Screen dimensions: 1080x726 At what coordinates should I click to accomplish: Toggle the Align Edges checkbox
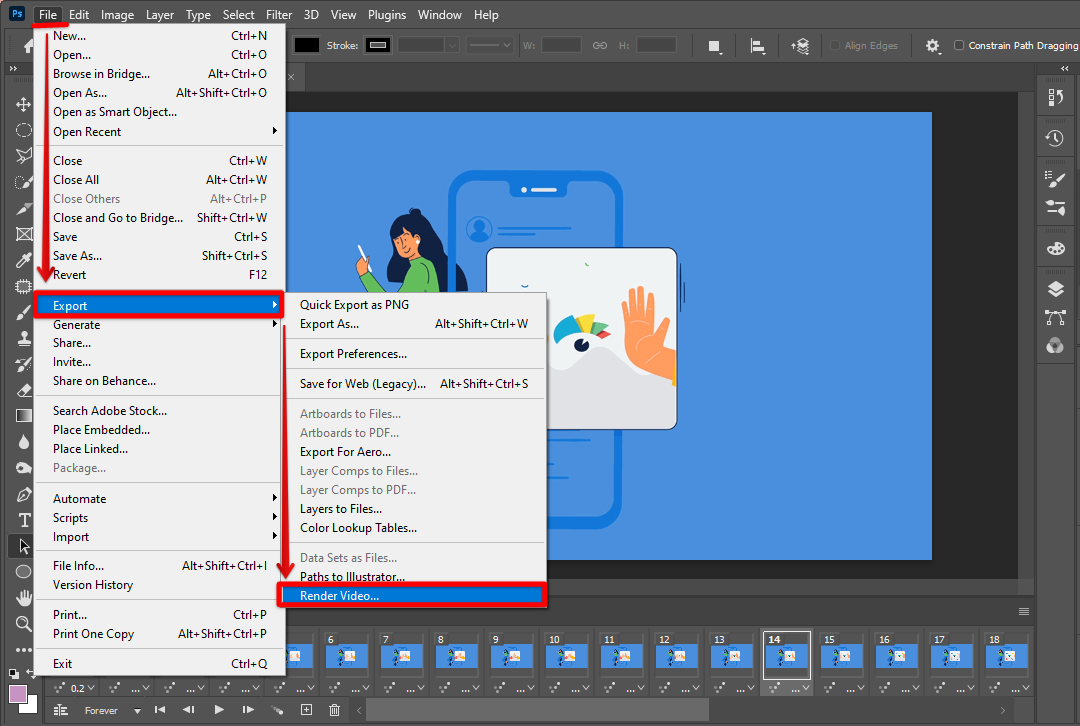835,46
